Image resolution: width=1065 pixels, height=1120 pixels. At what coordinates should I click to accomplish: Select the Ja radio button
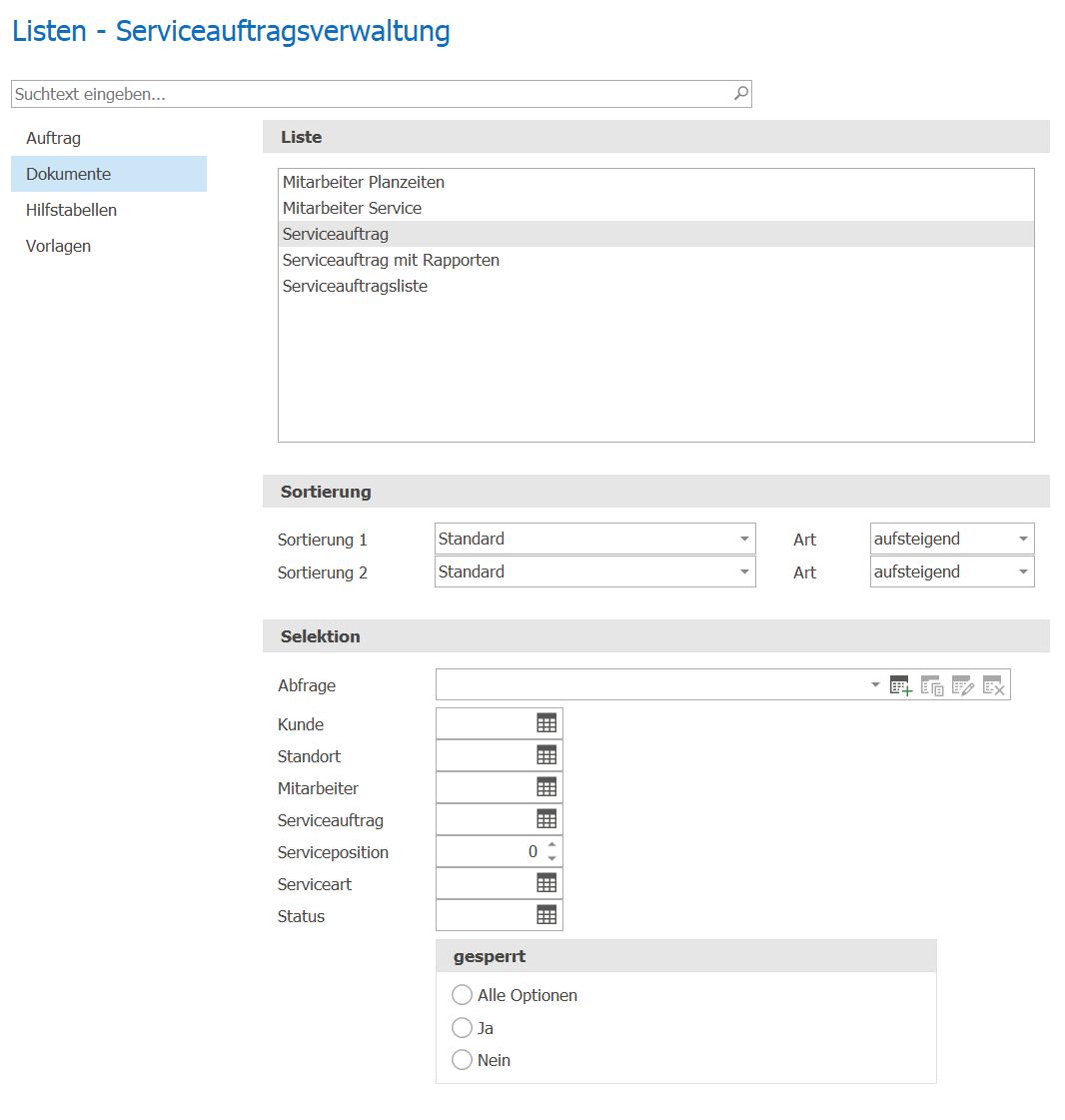pyautogui.click(x=463, y=1027)
